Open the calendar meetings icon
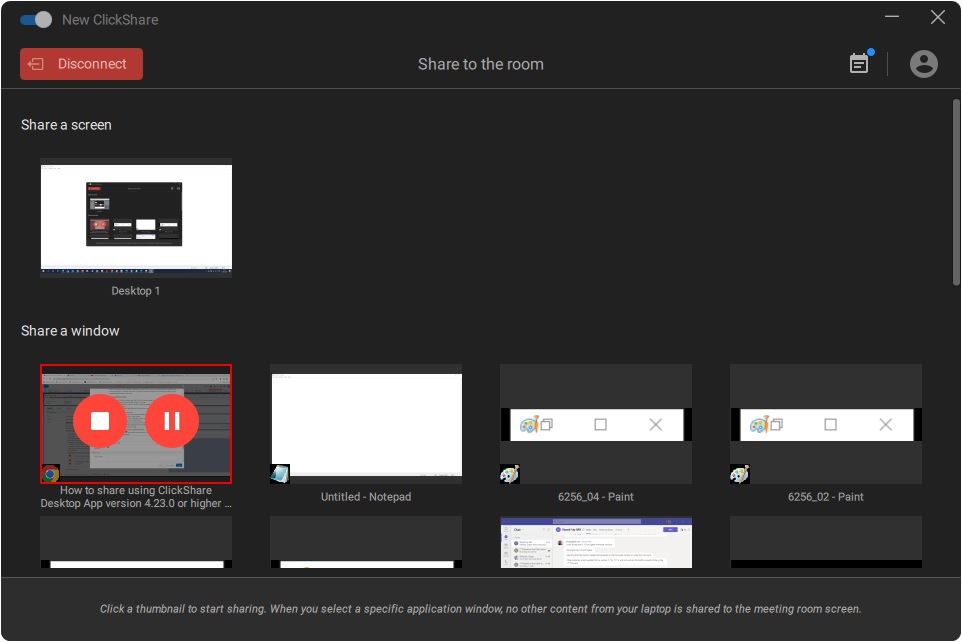The image size is (962, 642). [x=859, y=64]
